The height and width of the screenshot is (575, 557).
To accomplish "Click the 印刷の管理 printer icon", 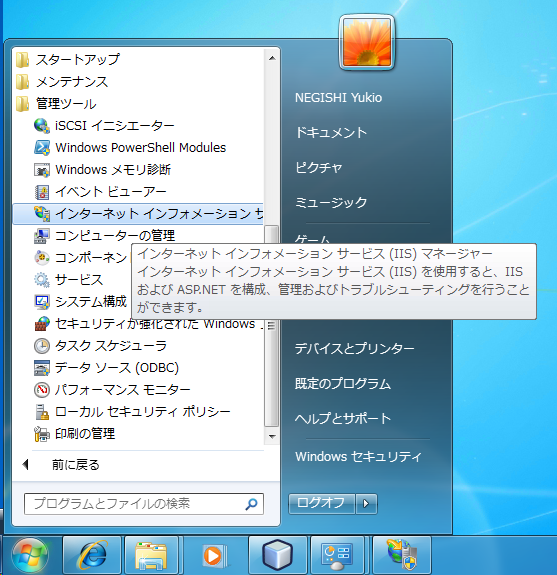I will (42, 434).
